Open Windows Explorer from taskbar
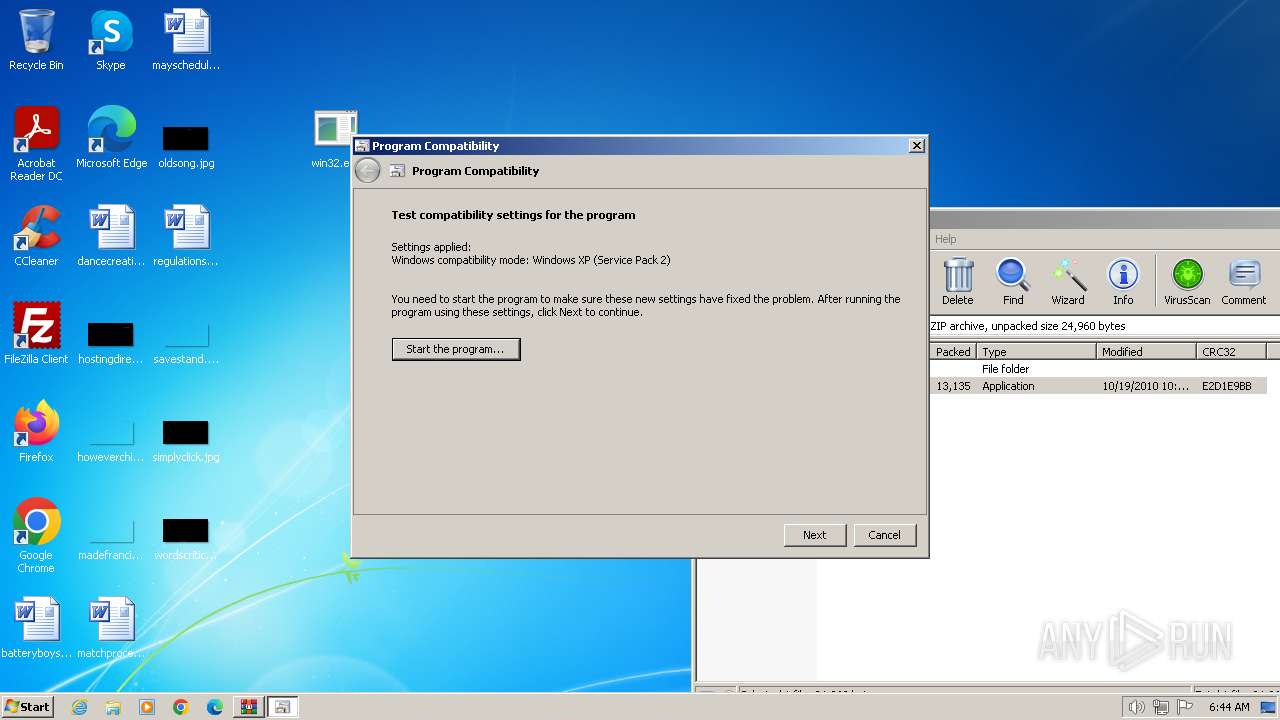Viewport: 1280px width, 720px height. (x=113, y=707)
